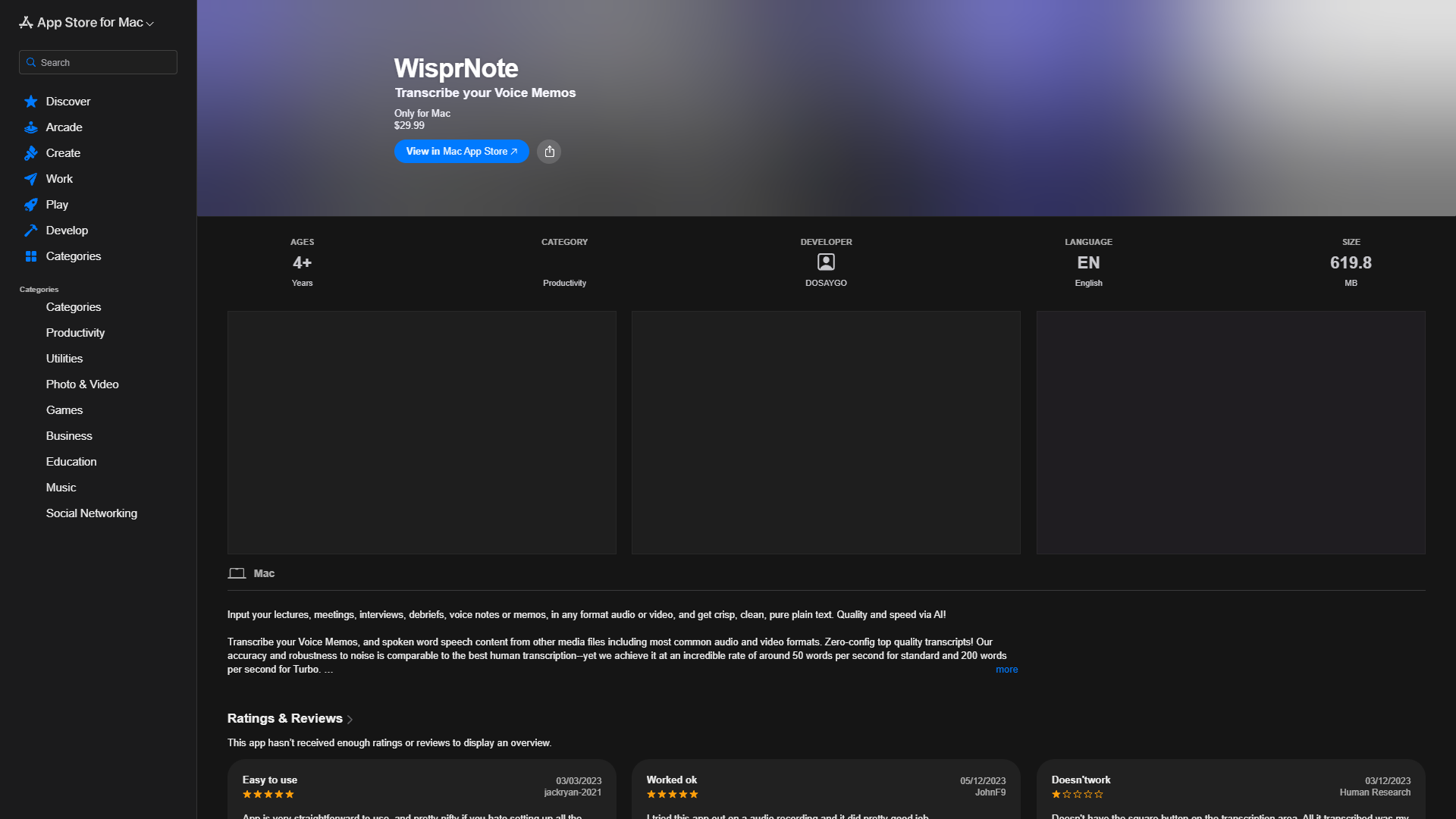Viewport: 1456px width, 819px height.
Task: Open the 'Doesn'twork' review card
Action: point(1231,789)
